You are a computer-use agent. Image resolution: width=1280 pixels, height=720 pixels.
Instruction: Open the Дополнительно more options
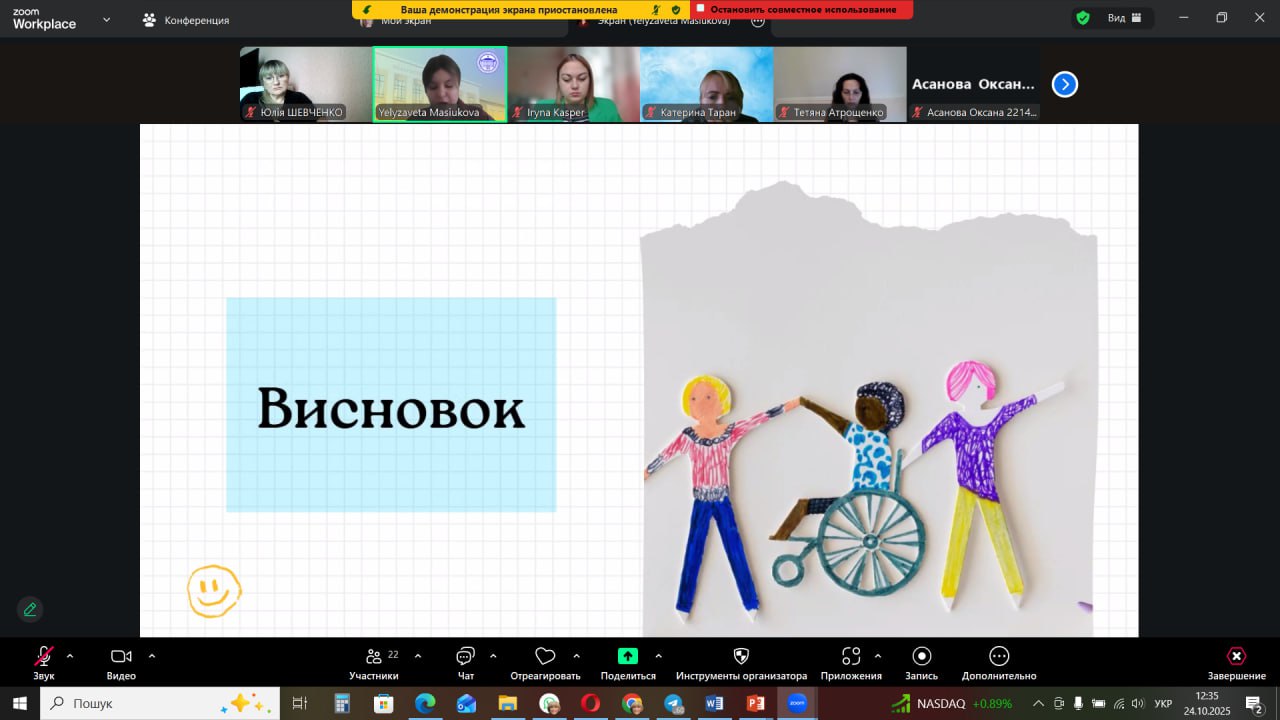pyautogui.click(x=999, y=657)
